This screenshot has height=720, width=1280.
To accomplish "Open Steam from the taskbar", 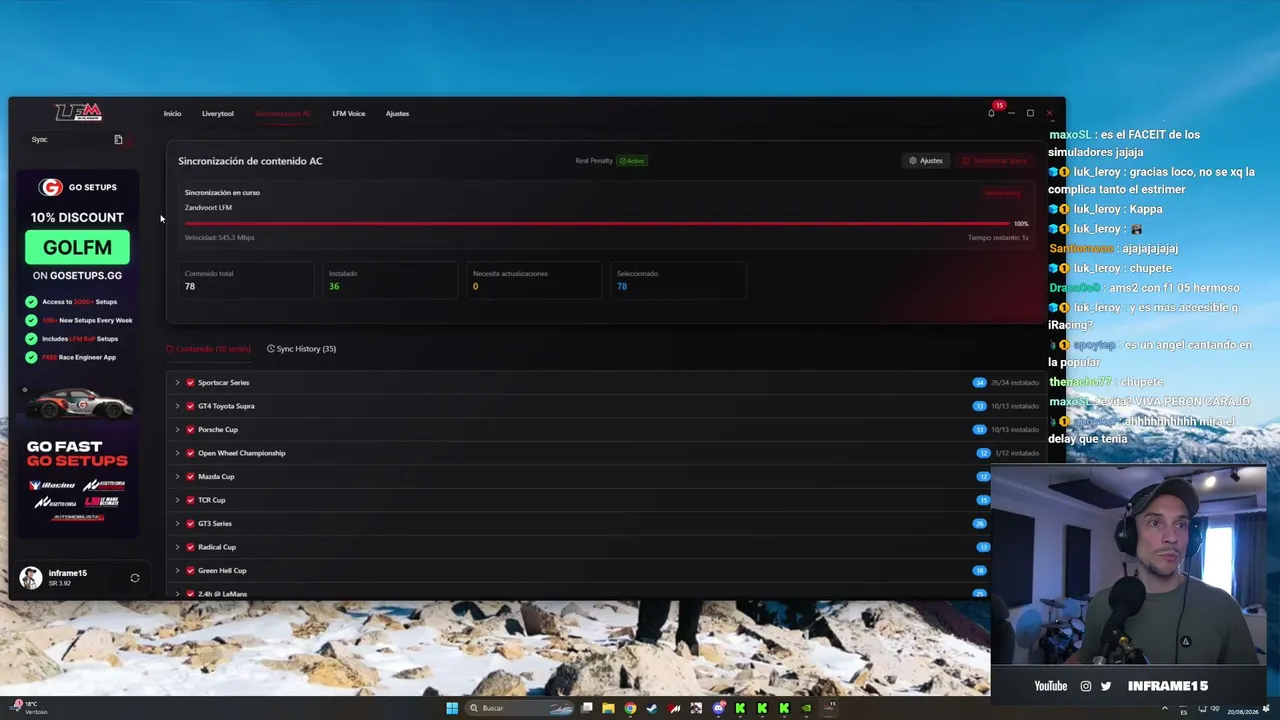I will 652,708.
